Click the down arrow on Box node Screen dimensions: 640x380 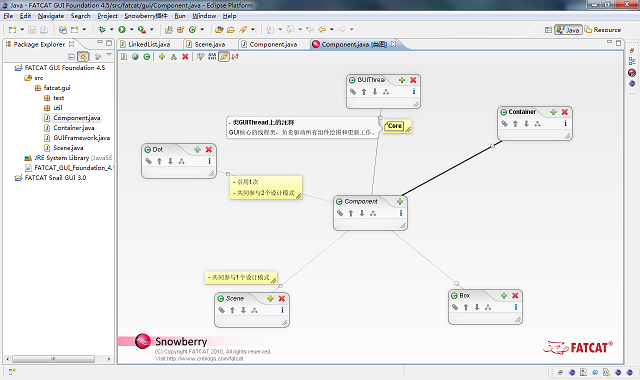[x=477, y=307]
